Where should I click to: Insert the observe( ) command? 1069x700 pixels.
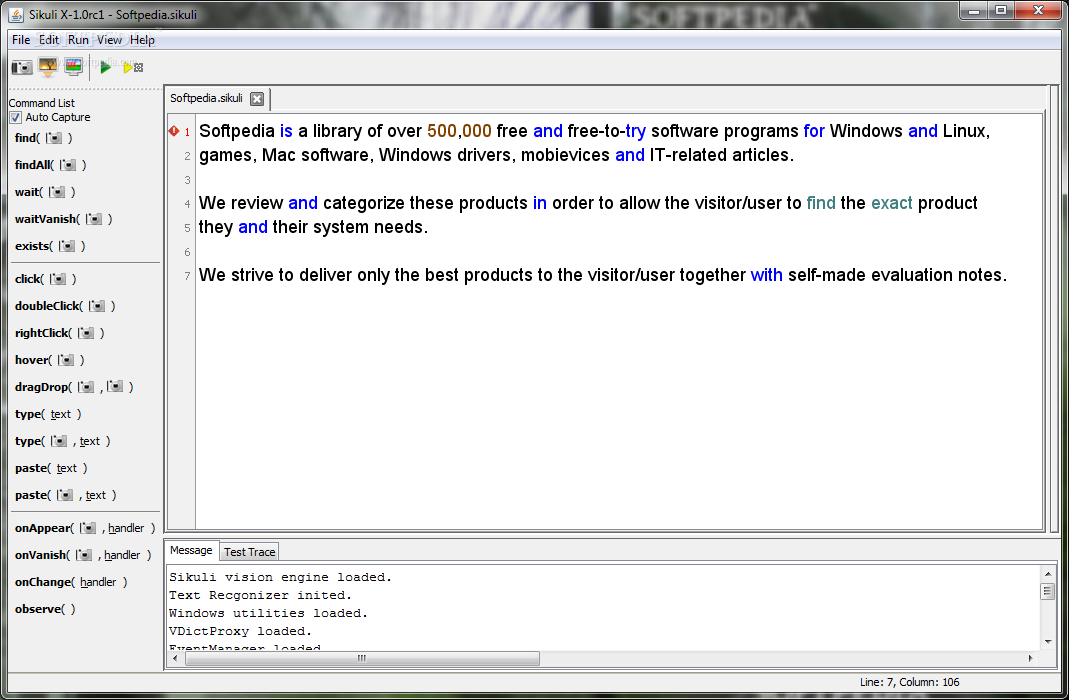pos(45,609)
